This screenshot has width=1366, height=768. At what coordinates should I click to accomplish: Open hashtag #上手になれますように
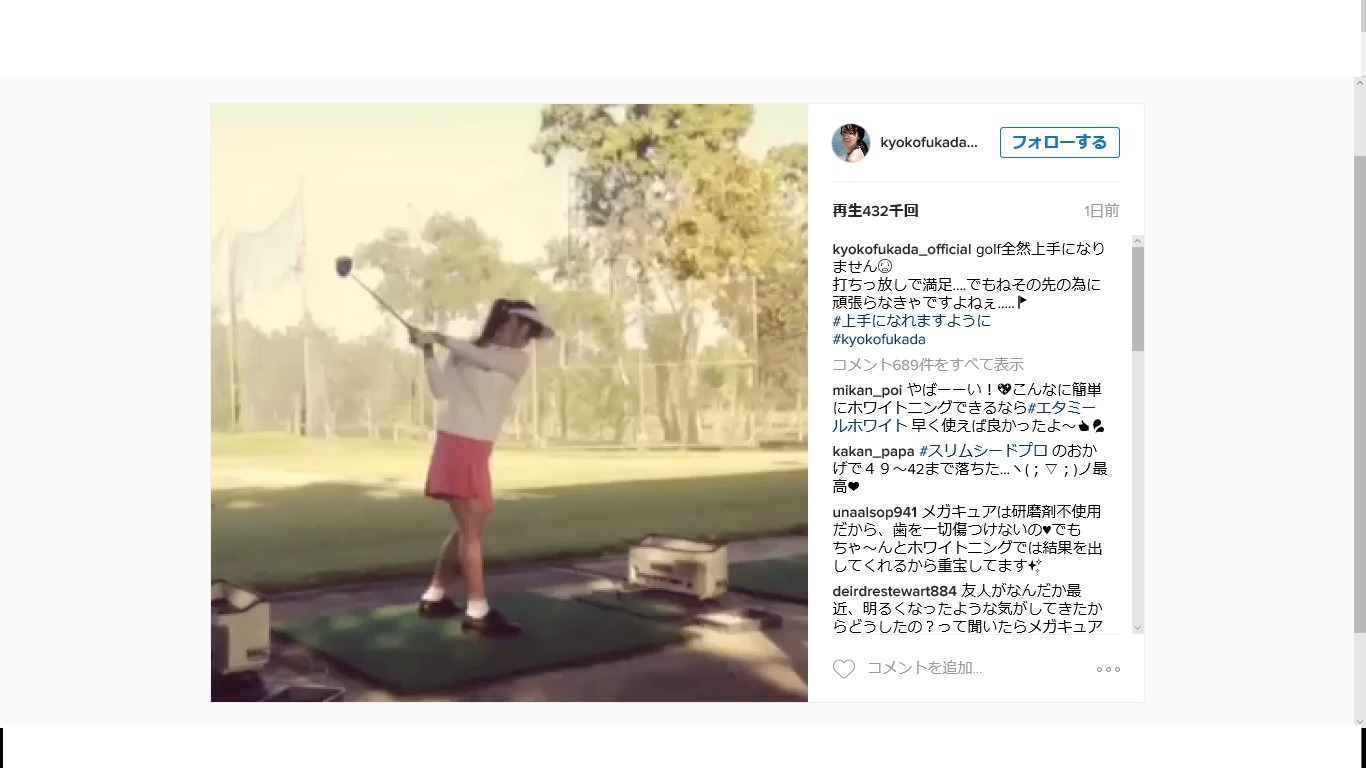912,321
